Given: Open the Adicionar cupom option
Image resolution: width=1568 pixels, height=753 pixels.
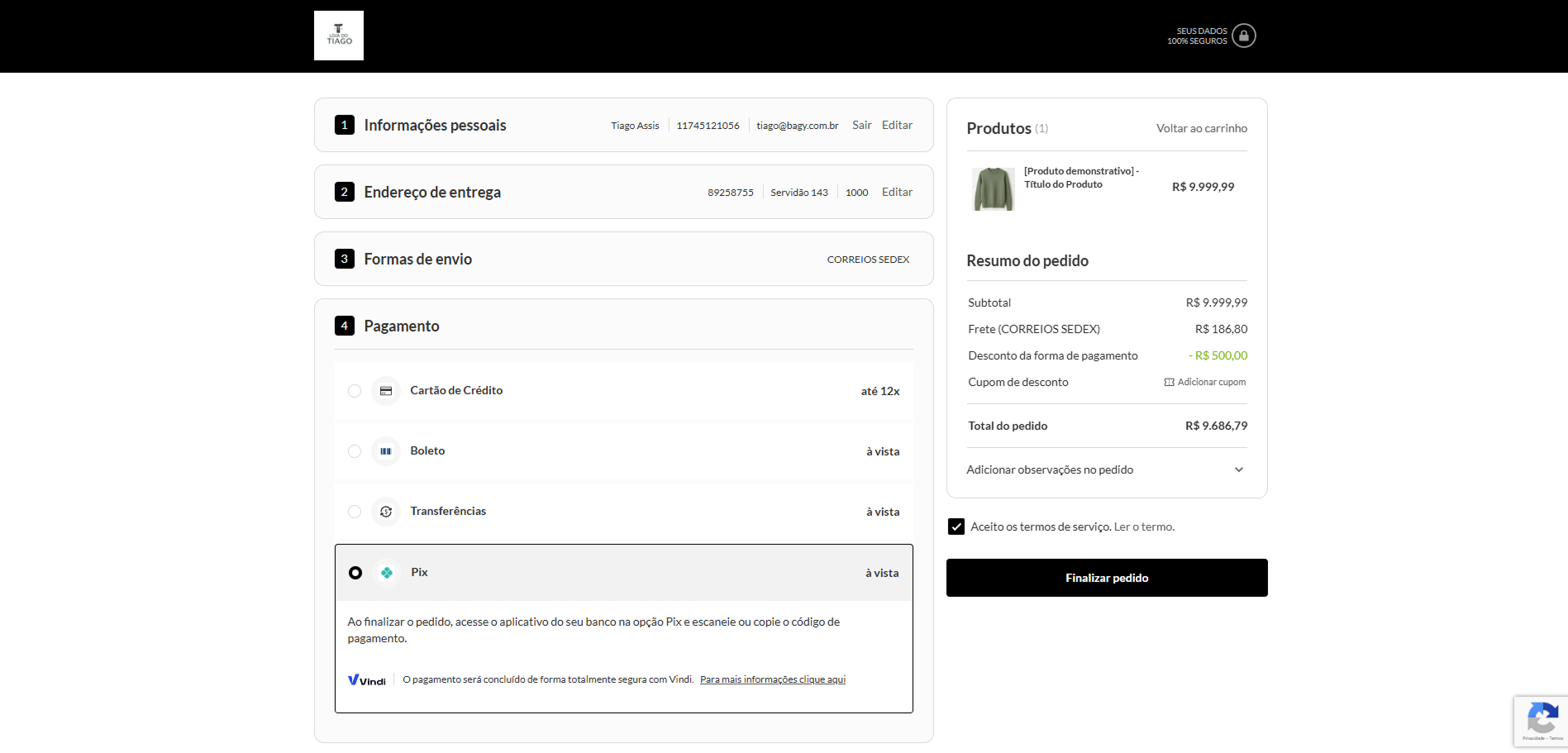Looking at the screenshot, I should (x=1205, y=382).
